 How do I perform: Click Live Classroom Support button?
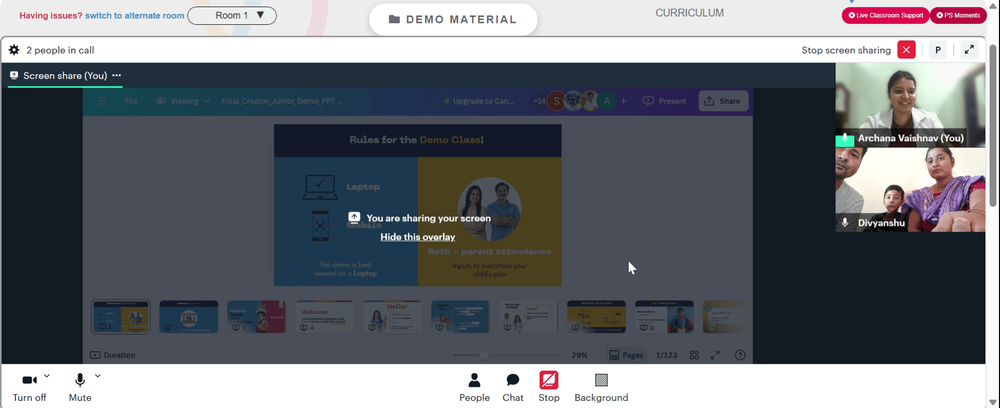point(885,15)
